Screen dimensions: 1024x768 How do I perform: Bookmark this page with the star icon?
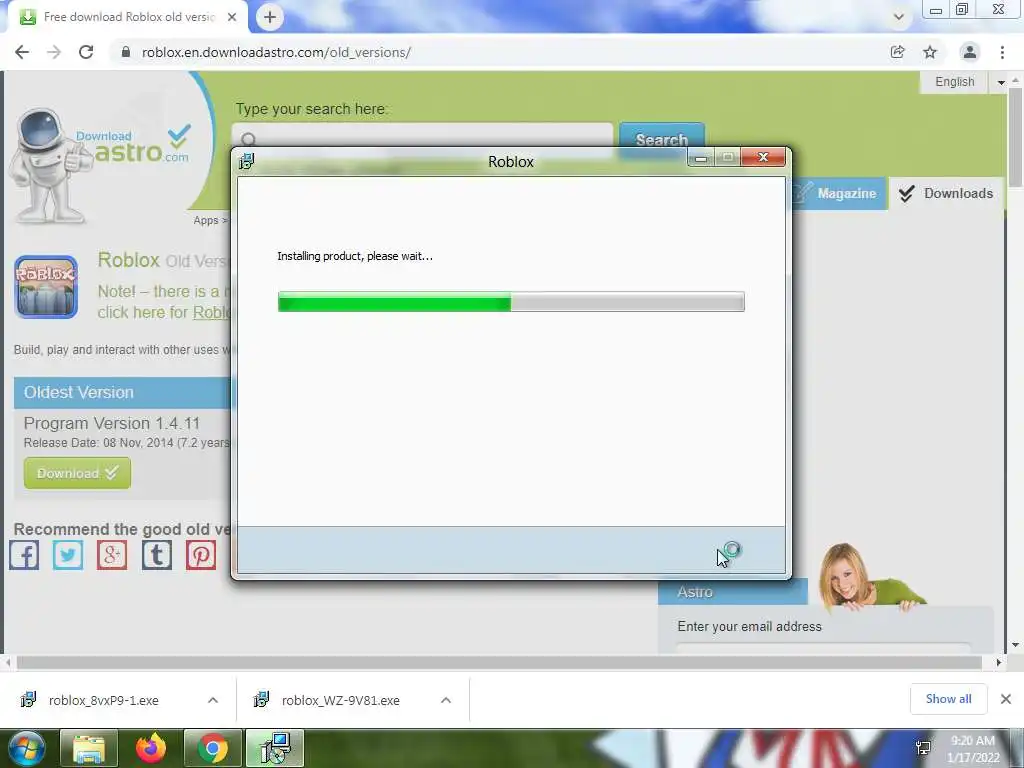[x=930, y=52]
